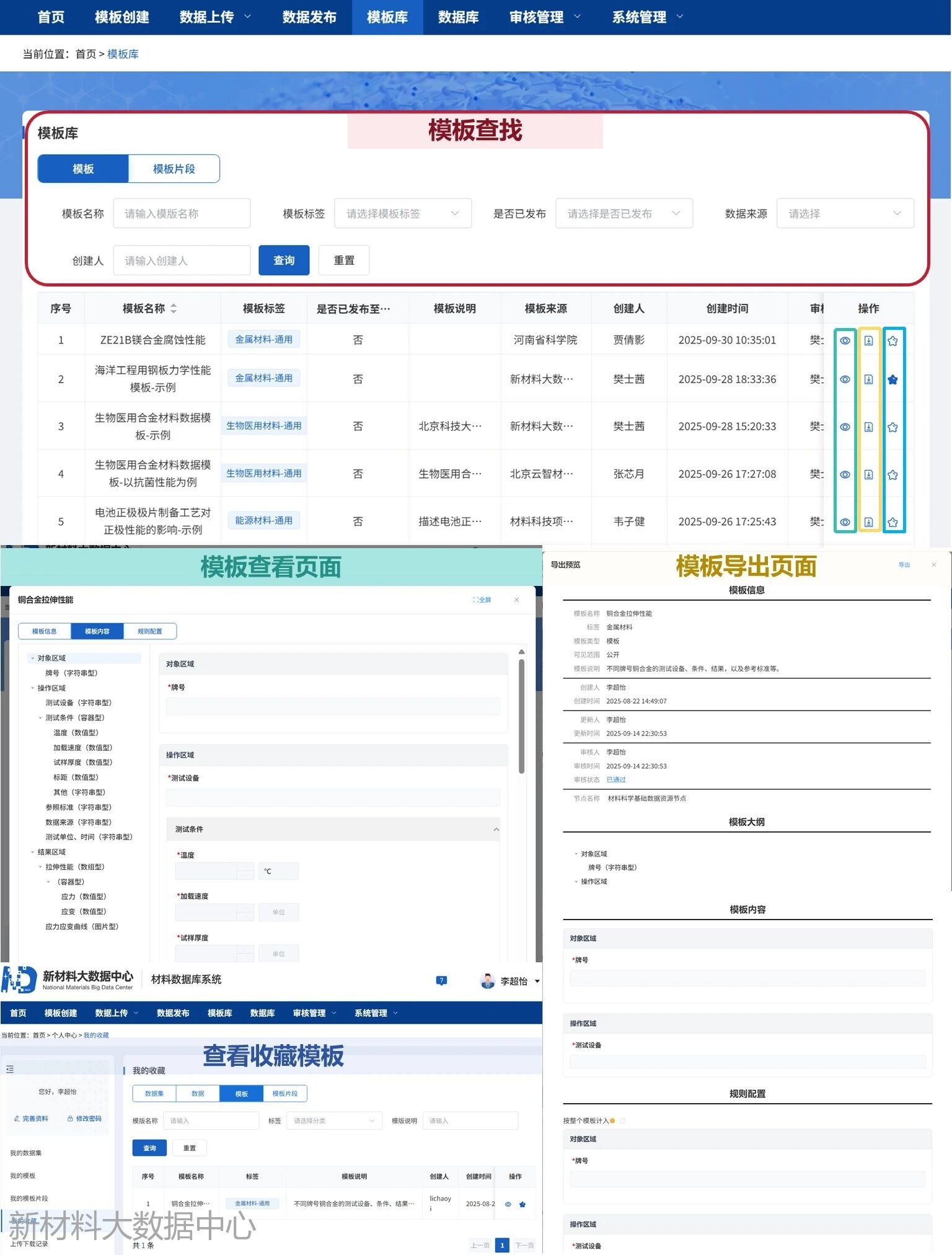Screen dimensions: 952x1255
Task: Toggle the favorite star for table row 5
Action: click(892, 522)
